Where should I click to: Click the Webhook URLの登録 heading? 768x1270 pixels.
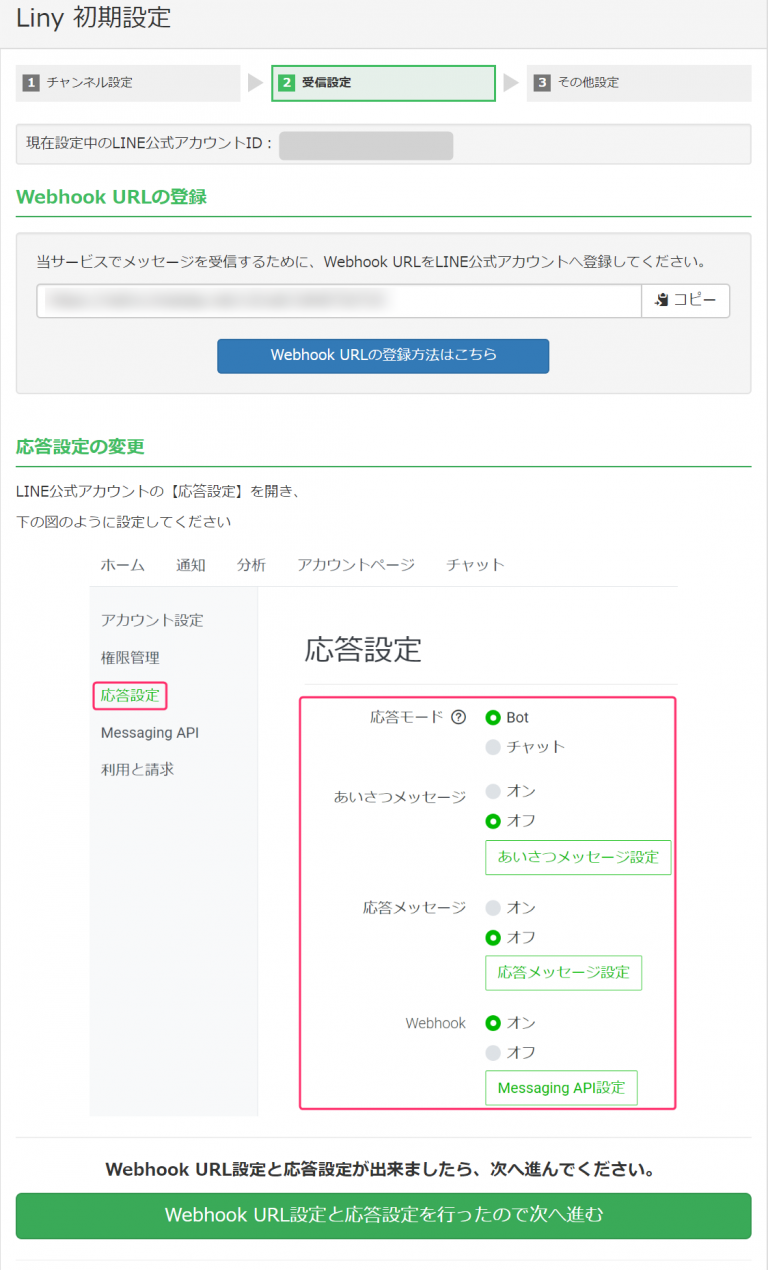(x=111, y=197)
